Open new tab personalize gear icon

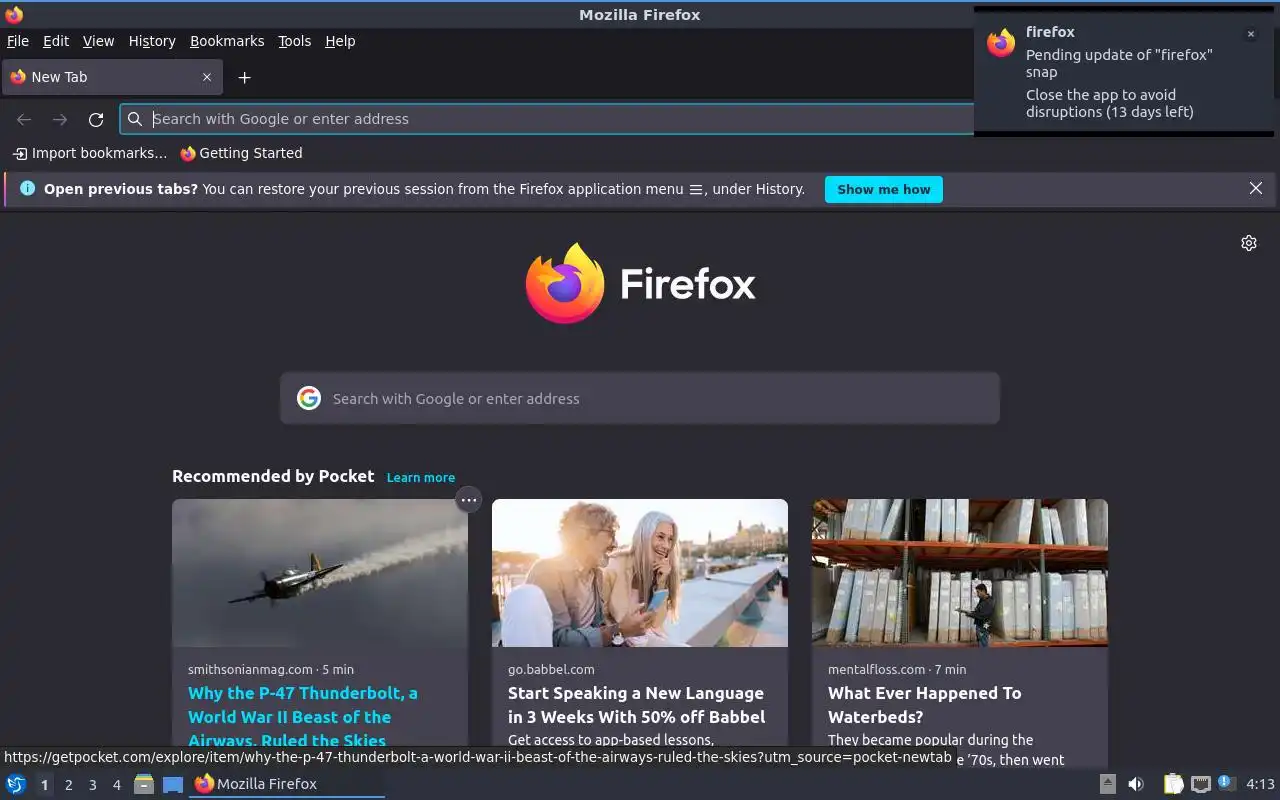coord(1249,243)
